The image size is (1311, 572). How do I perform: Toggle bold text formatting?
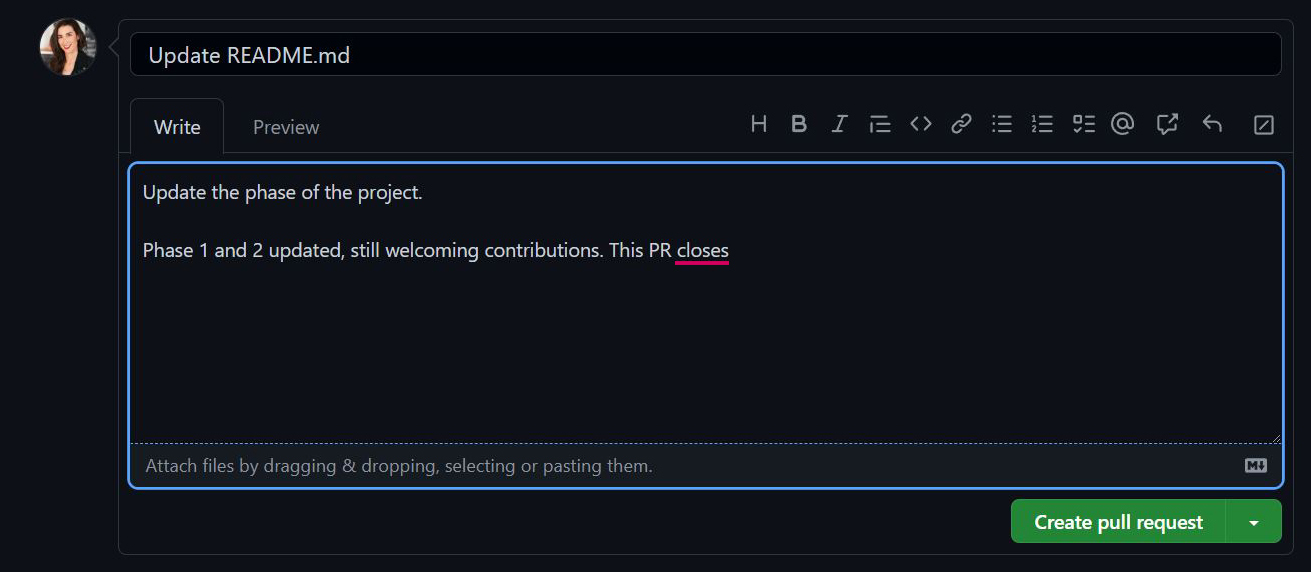point(799,124)
